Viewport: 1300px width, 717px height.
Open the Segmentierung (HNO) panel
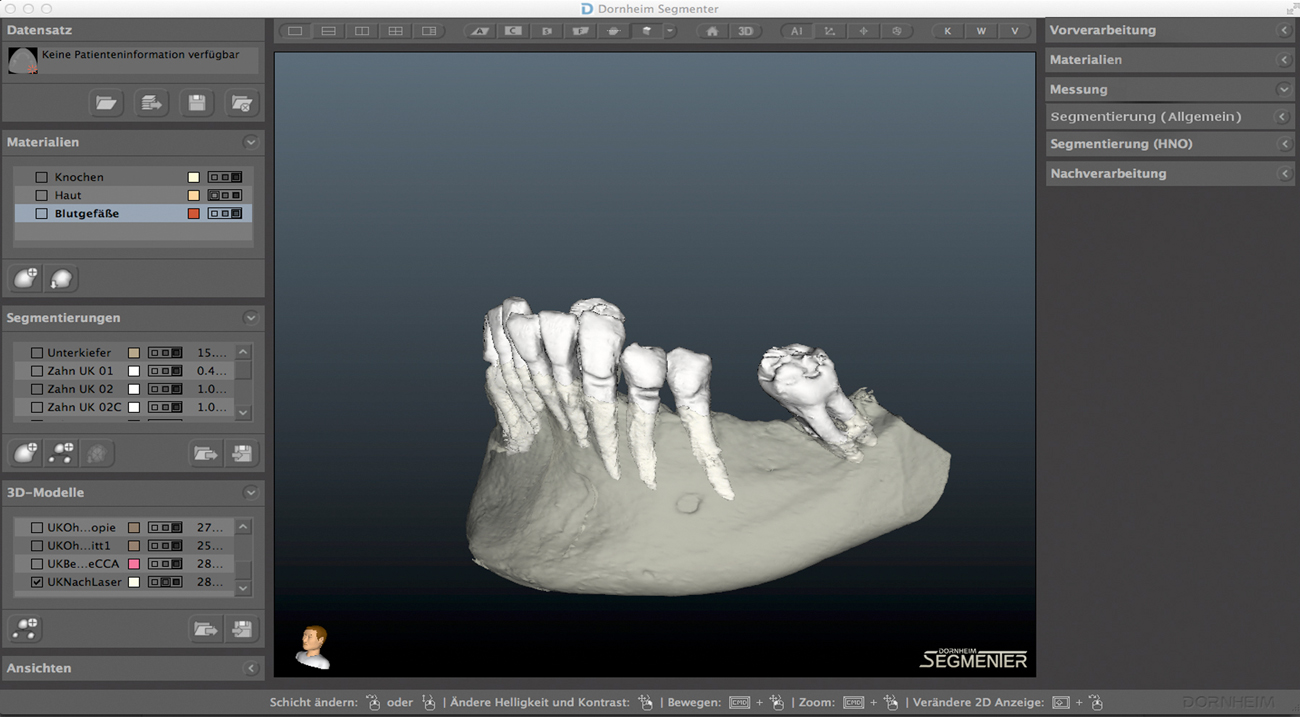coord(1283,144)
